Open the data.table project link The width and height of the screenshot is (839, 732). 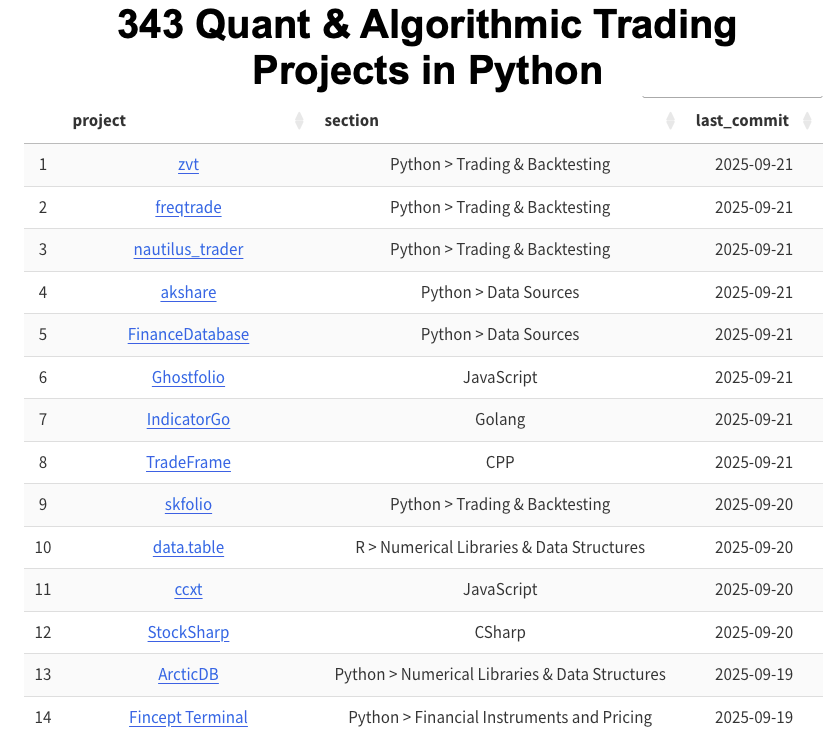[188, 547]
